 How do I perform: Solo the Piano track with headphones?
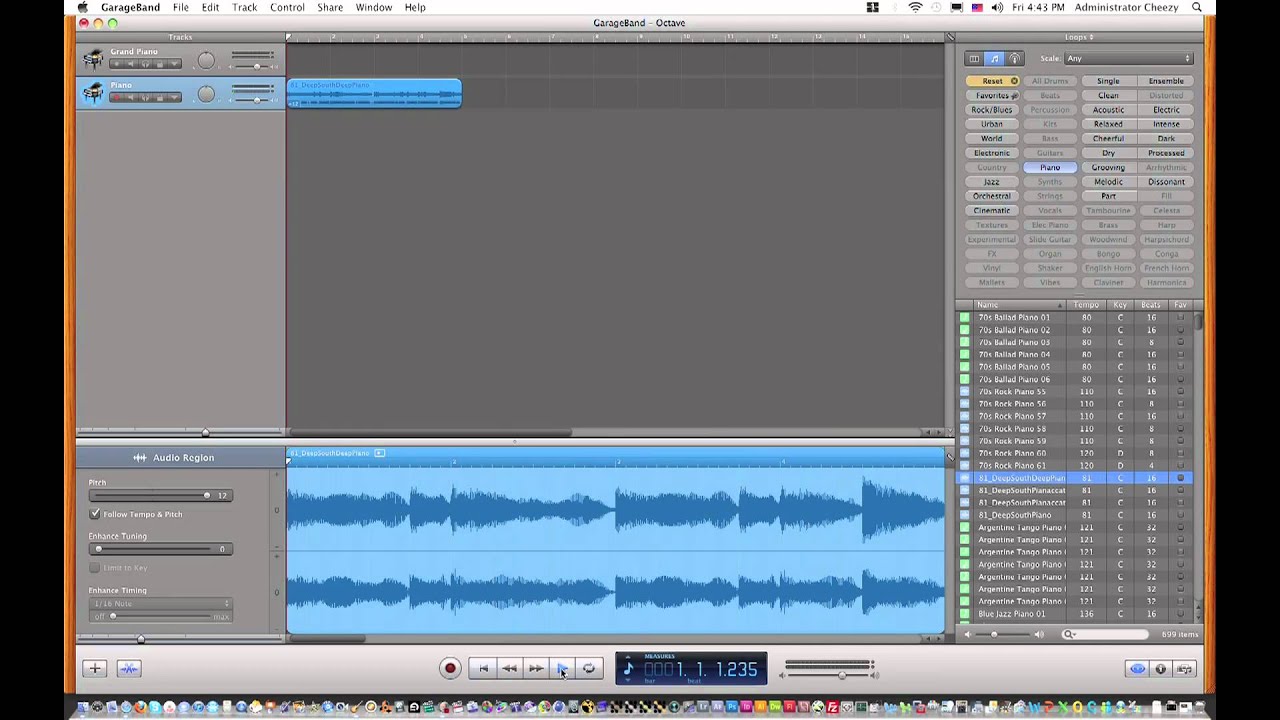click(x=146, y=98)
